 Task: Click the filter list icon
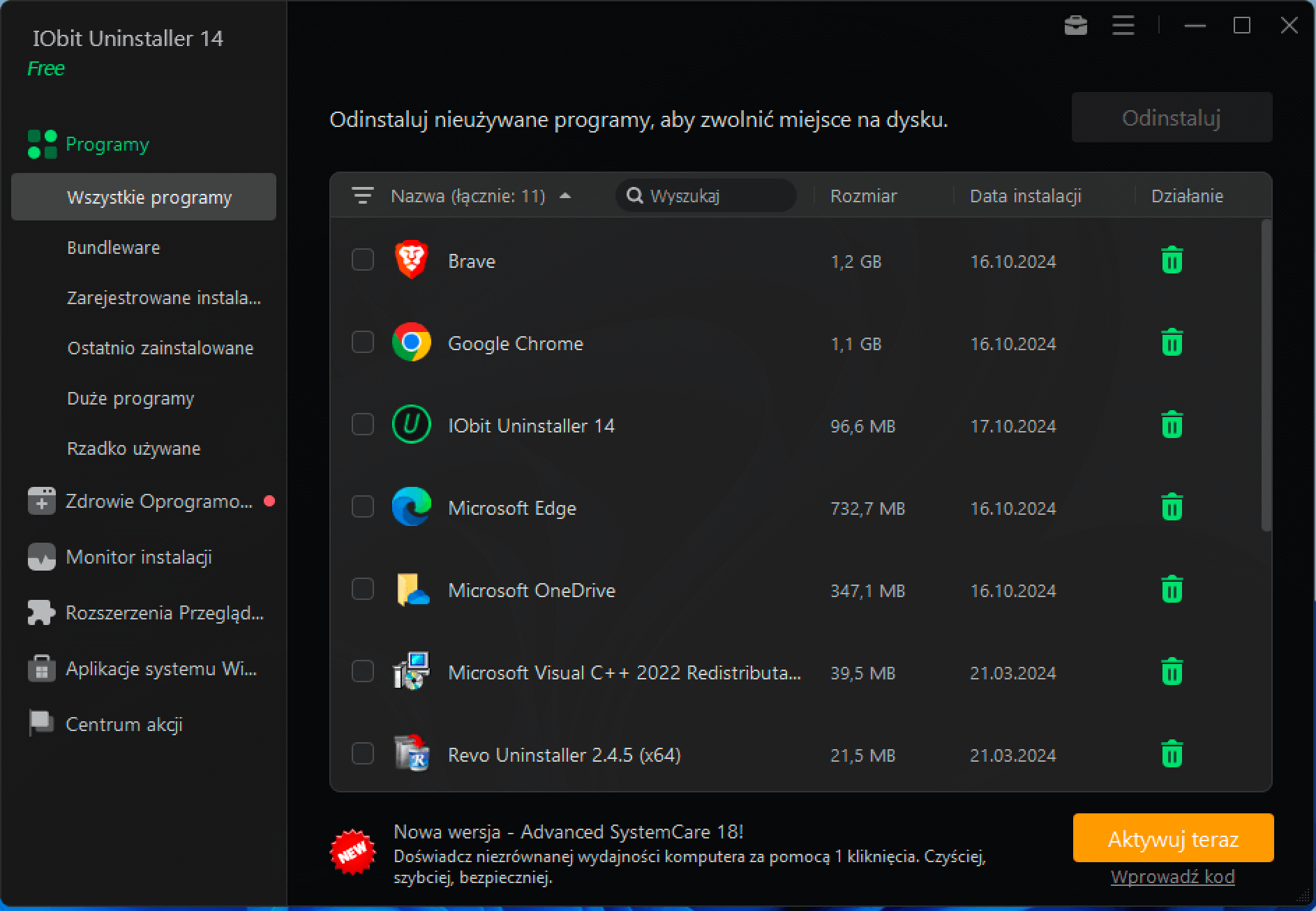tap(362, 196)
